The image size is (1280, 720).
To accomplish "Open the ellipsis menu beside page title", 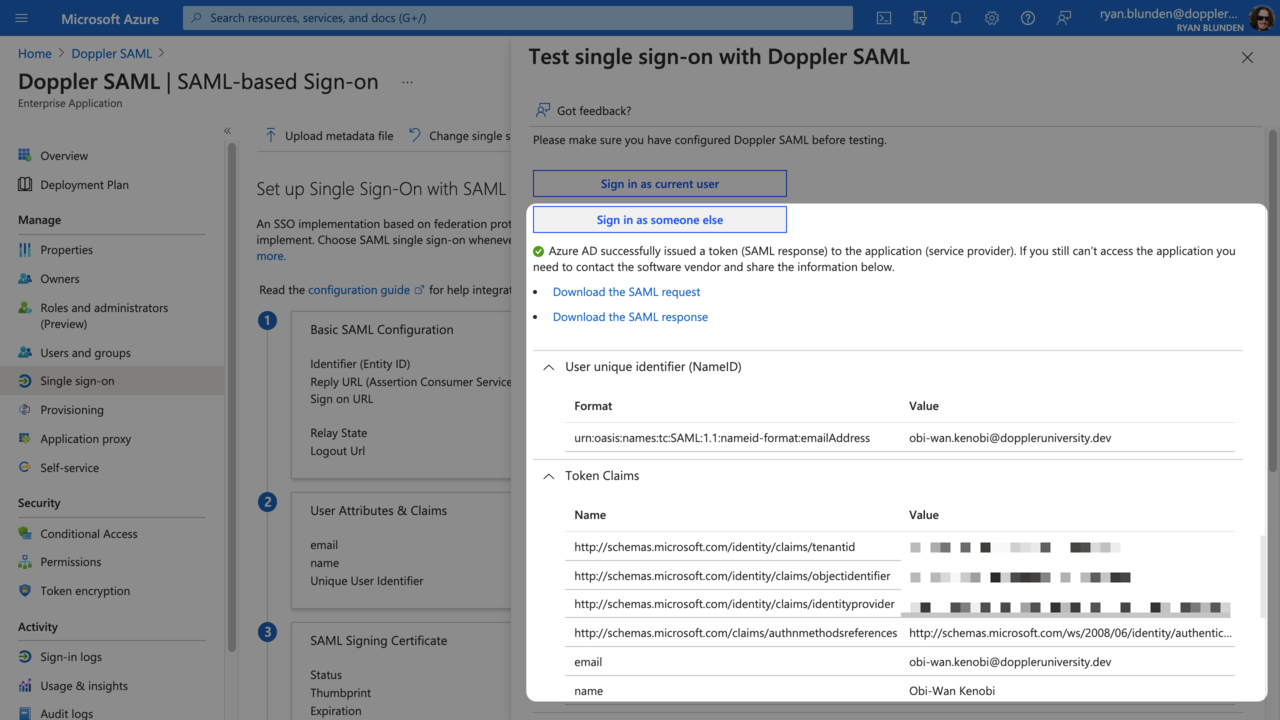I will coord(407,82).
